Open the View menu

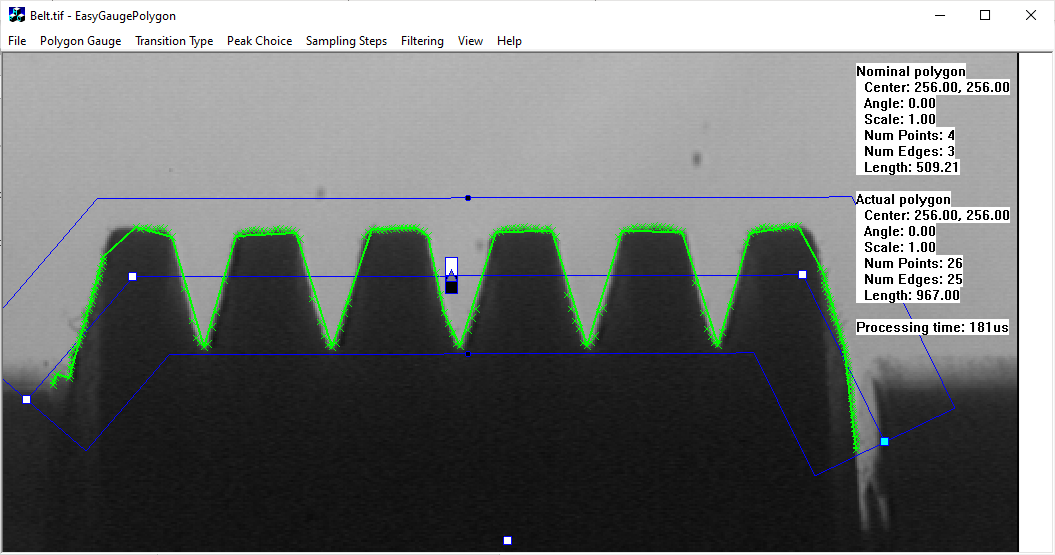click(x=470, y=41)
